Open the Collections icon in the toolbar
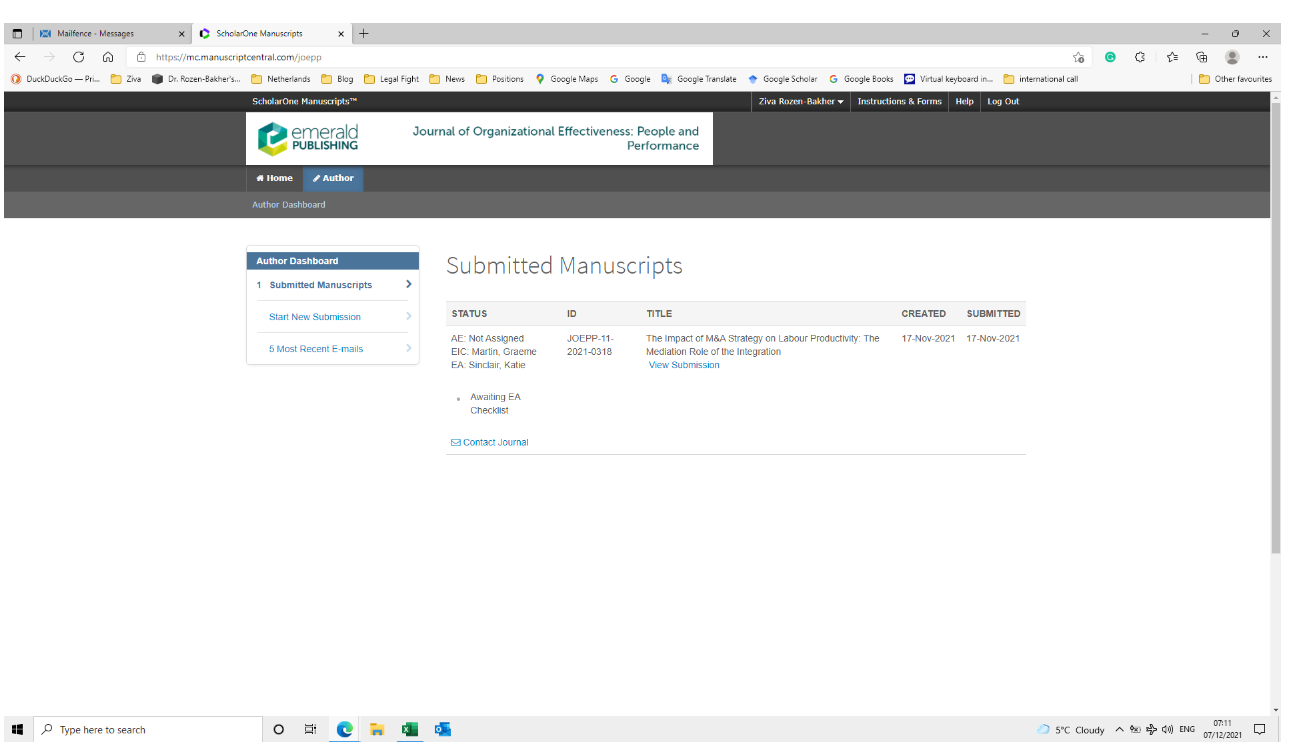The image size is (1292, 753). tap(1202, 57)
